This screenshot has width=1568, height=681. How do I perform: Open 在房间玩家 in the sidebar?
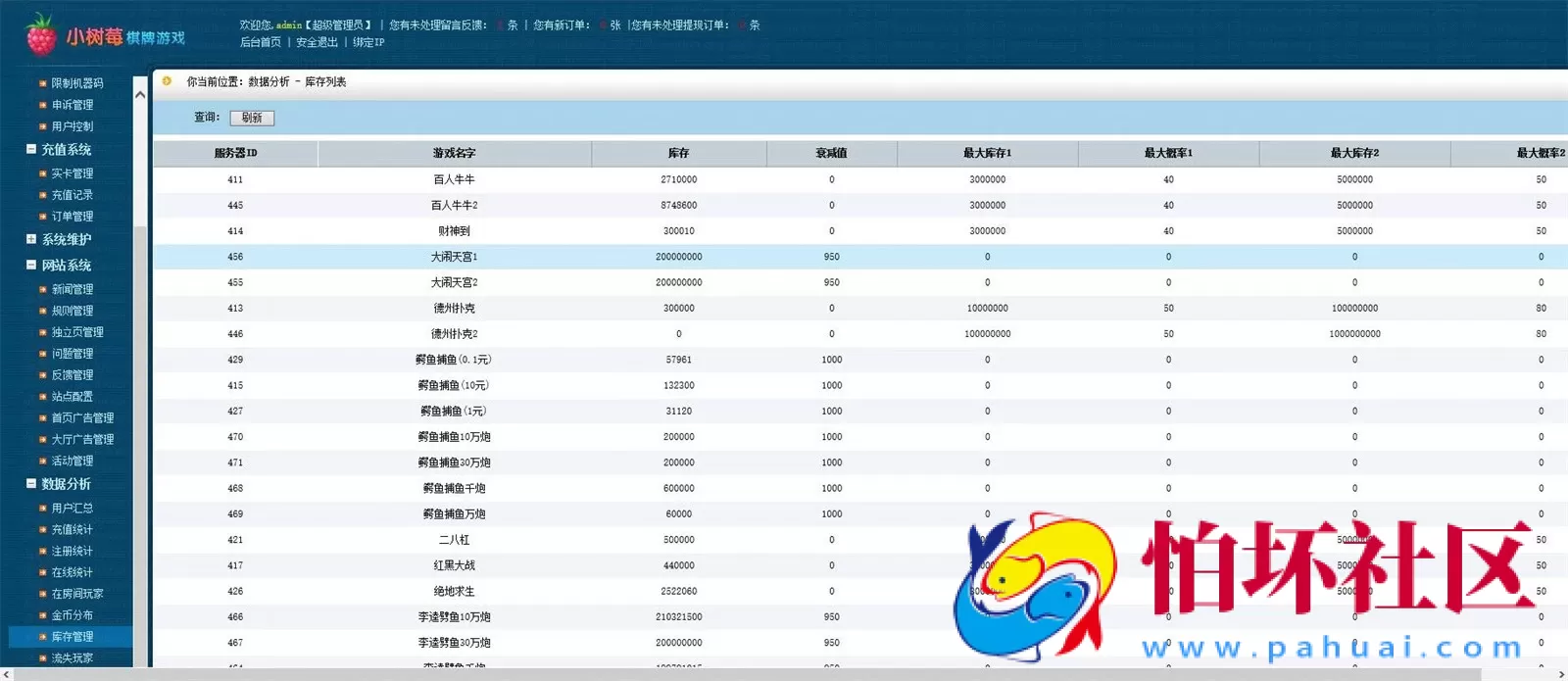77,594
